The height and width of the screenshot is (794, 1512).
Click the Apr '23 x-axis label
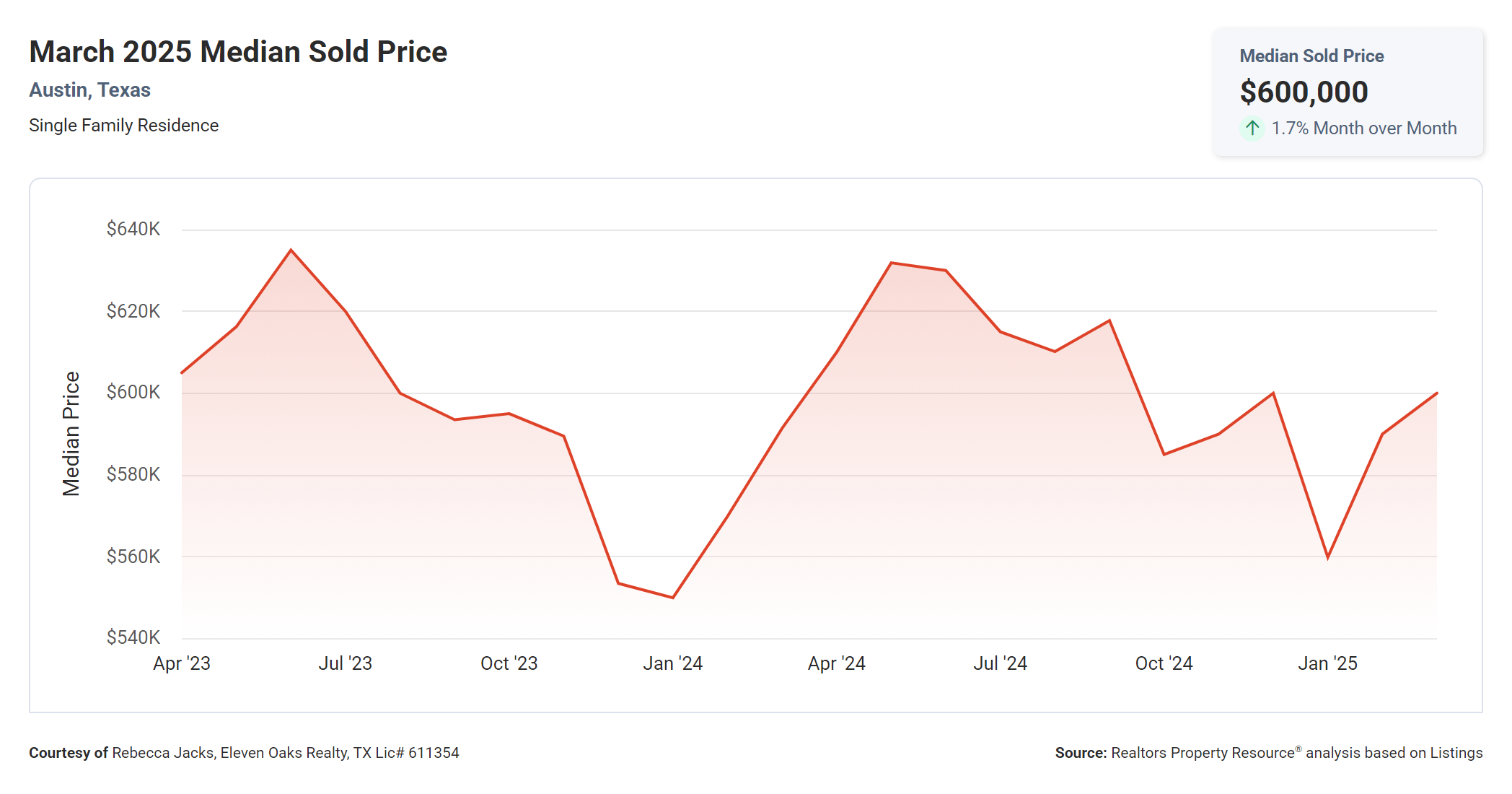pyautogui.click(x=182, y=663)
